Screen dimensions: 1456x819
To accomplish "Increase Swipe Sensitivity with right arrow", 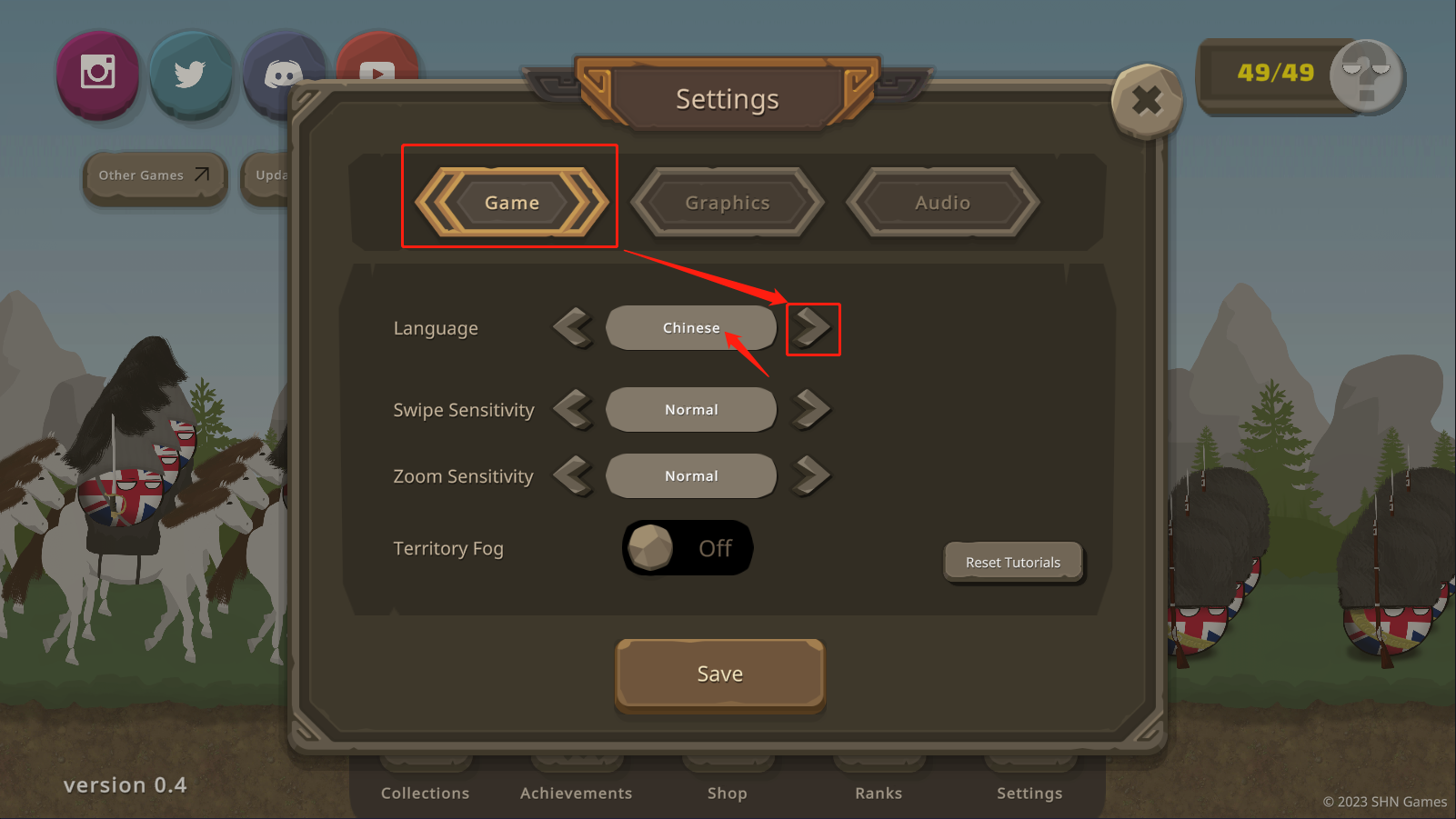I will click(x=812, y=409).
